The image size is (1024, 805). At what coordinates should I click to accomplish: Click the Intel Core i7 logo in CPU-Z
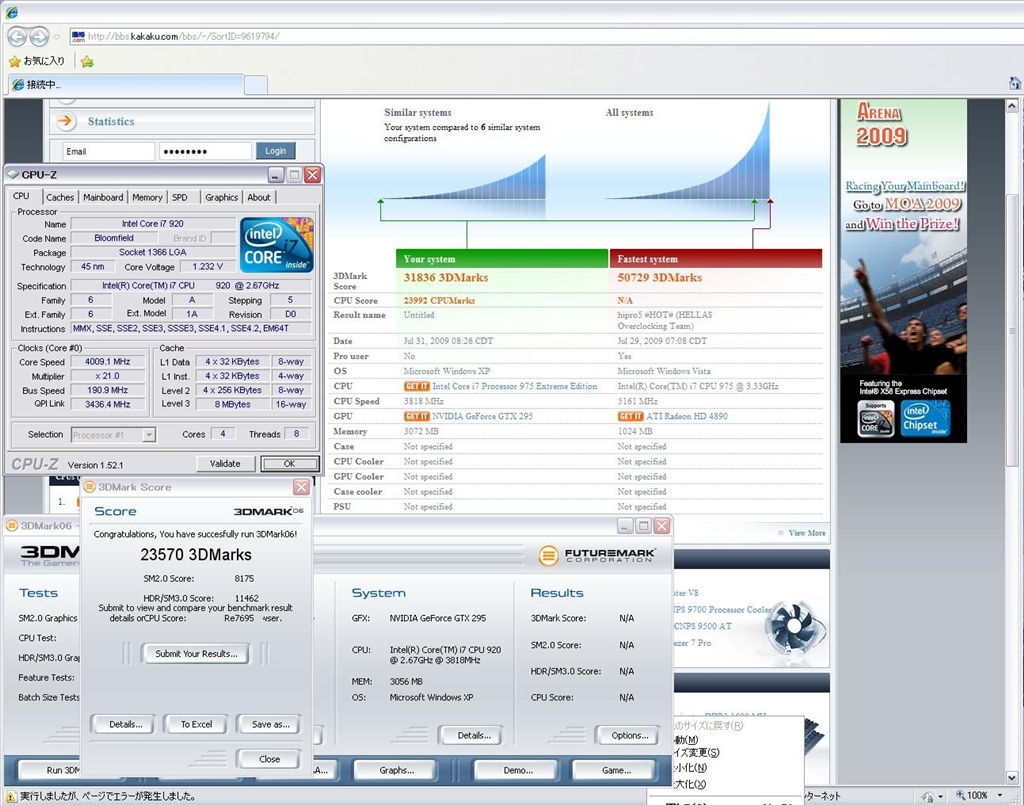pyautogui.click(x=277, y=245)
